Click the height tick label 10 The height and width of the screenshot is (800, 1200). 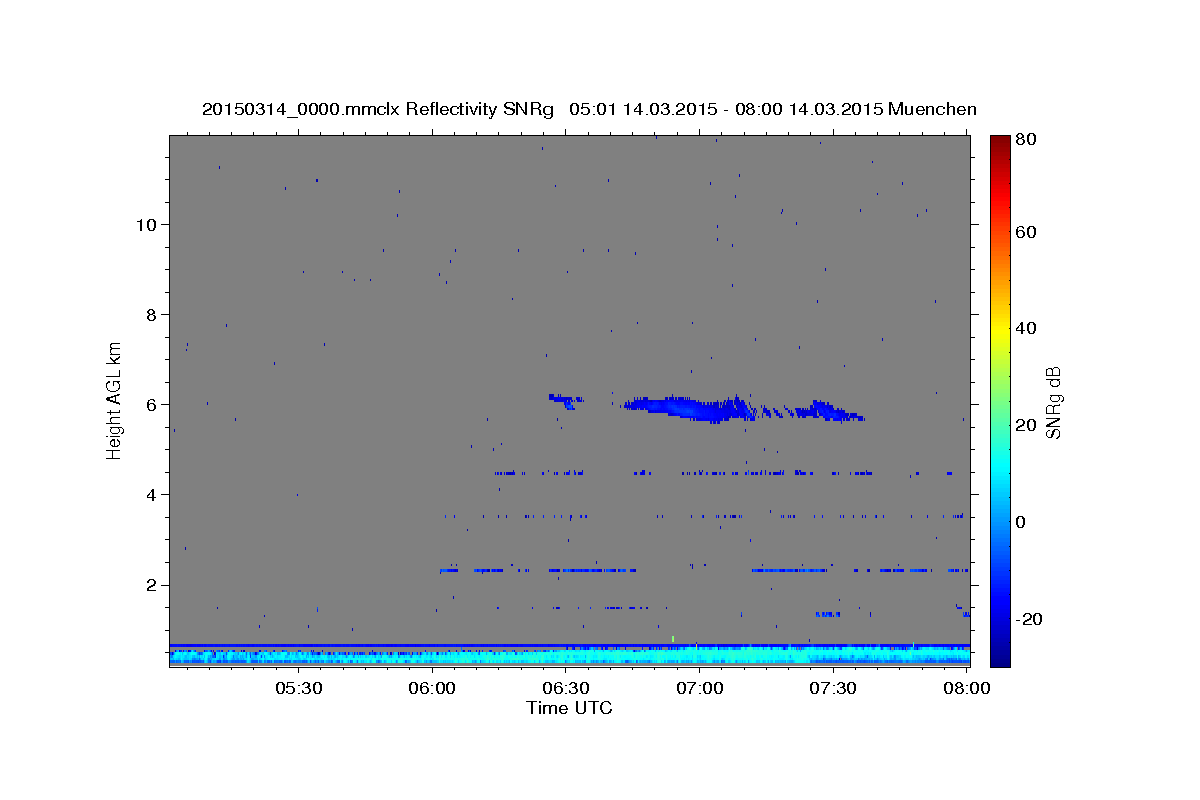point(145,224)
